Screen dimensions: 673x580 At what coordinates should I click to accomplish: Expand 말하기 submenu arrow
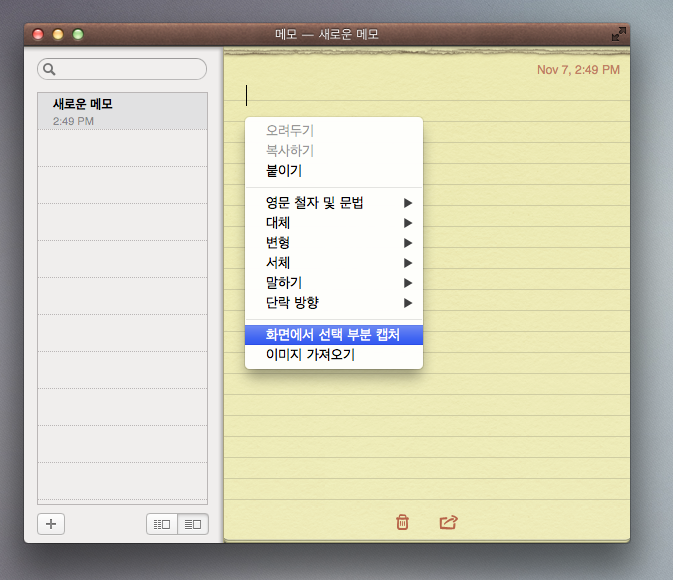click(x=408, y=283)
